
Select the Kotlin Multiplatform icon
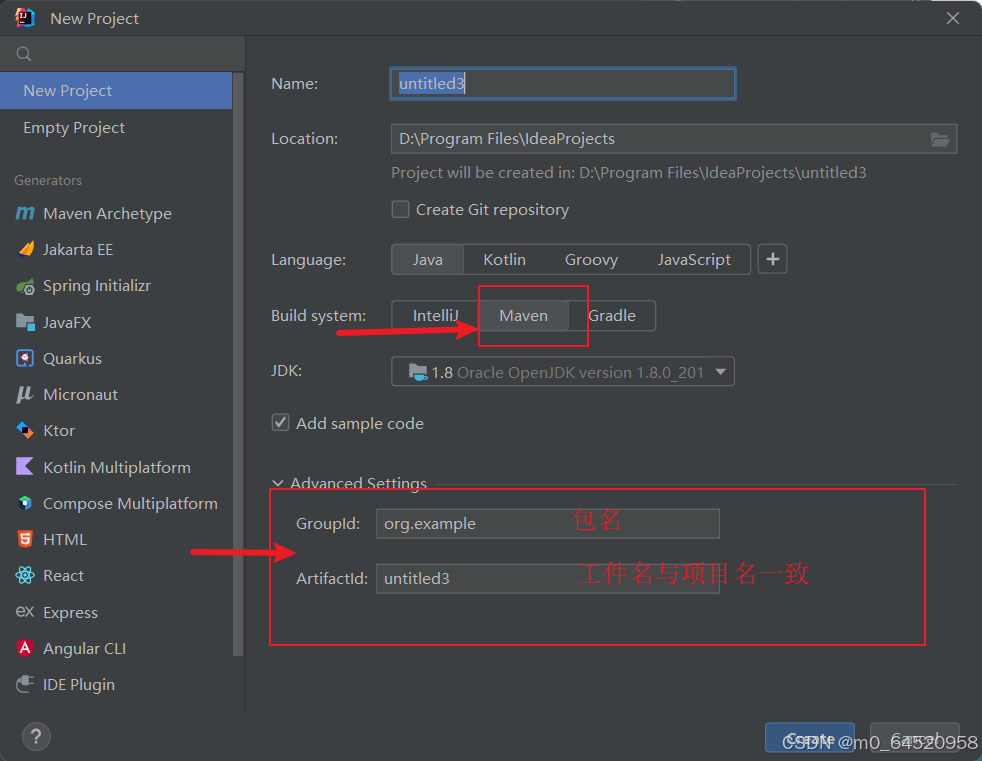click(x=25, y=467)
